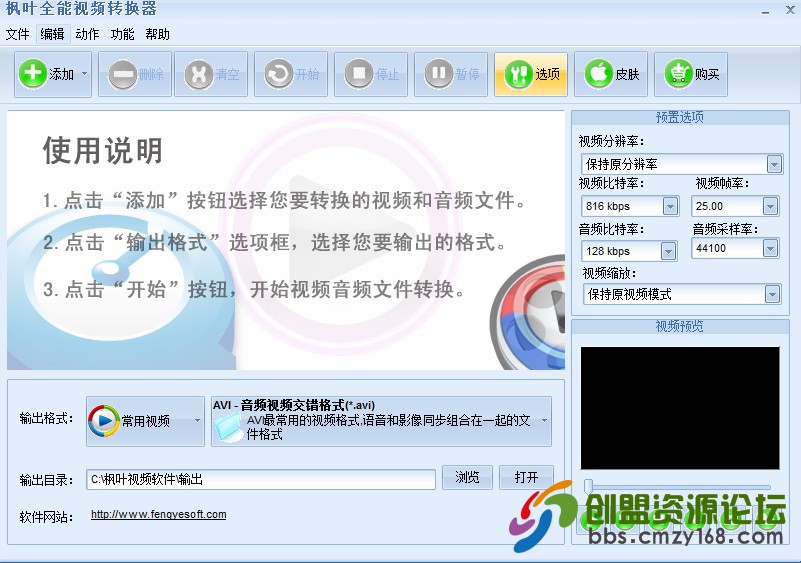Click the black video preview area

click(x=680, y=408)
